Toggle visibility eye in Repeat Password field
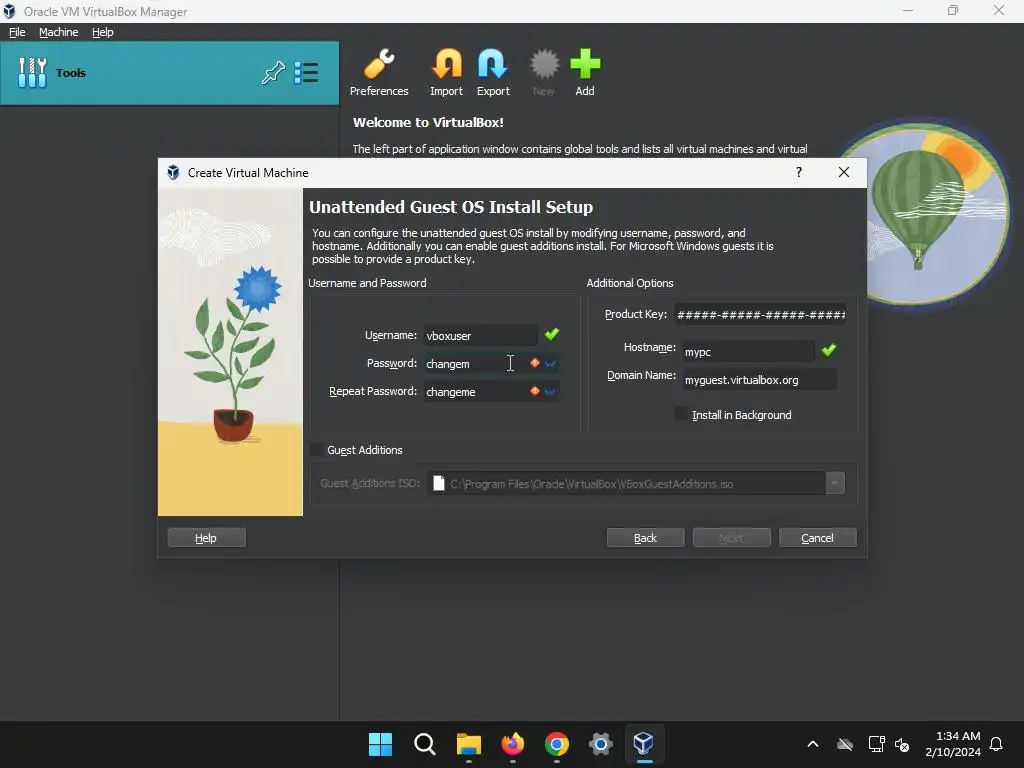The width and height of the screenshot is (1024, 768). tap(550, 392)
